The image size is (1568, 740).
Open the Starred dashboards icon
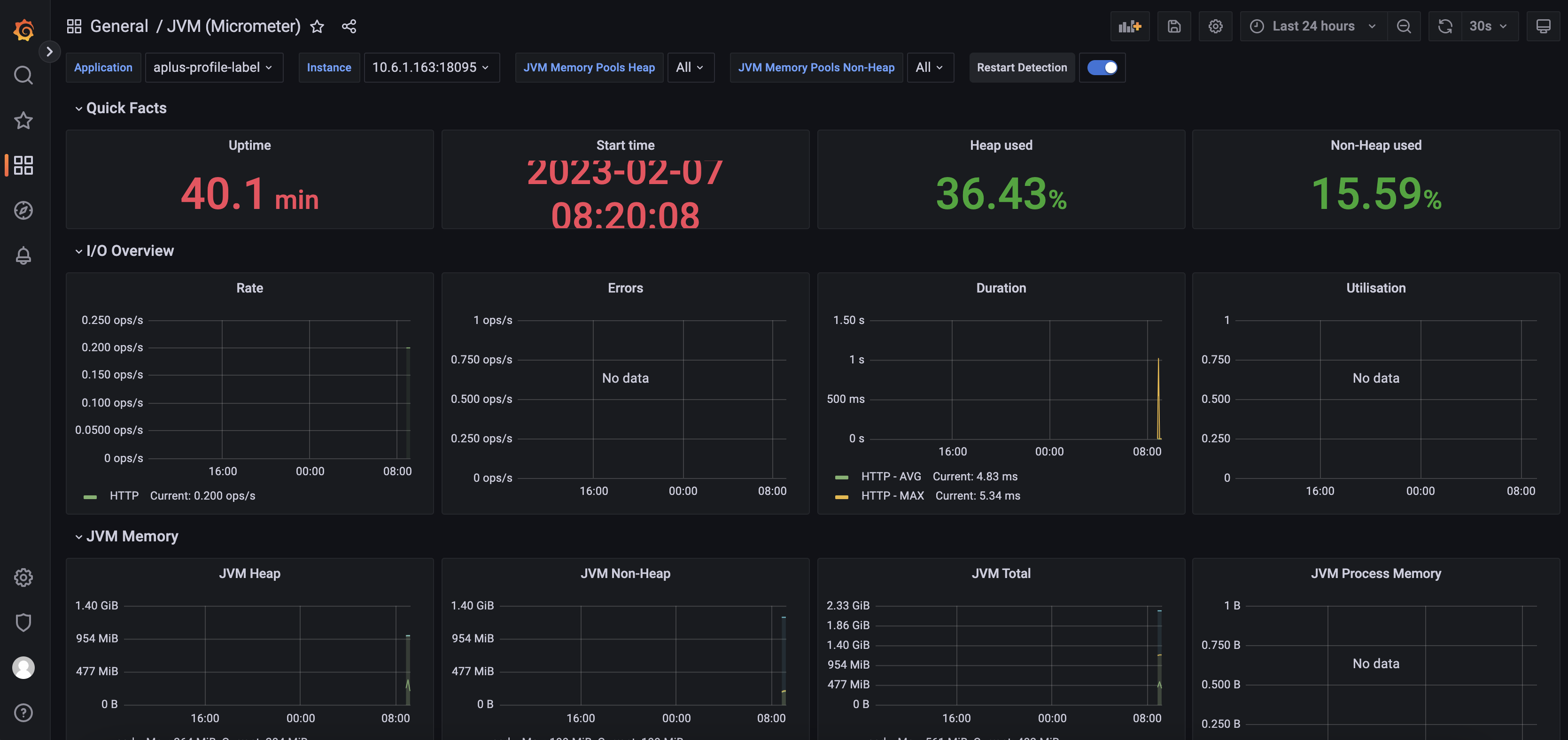click(24, 121)
